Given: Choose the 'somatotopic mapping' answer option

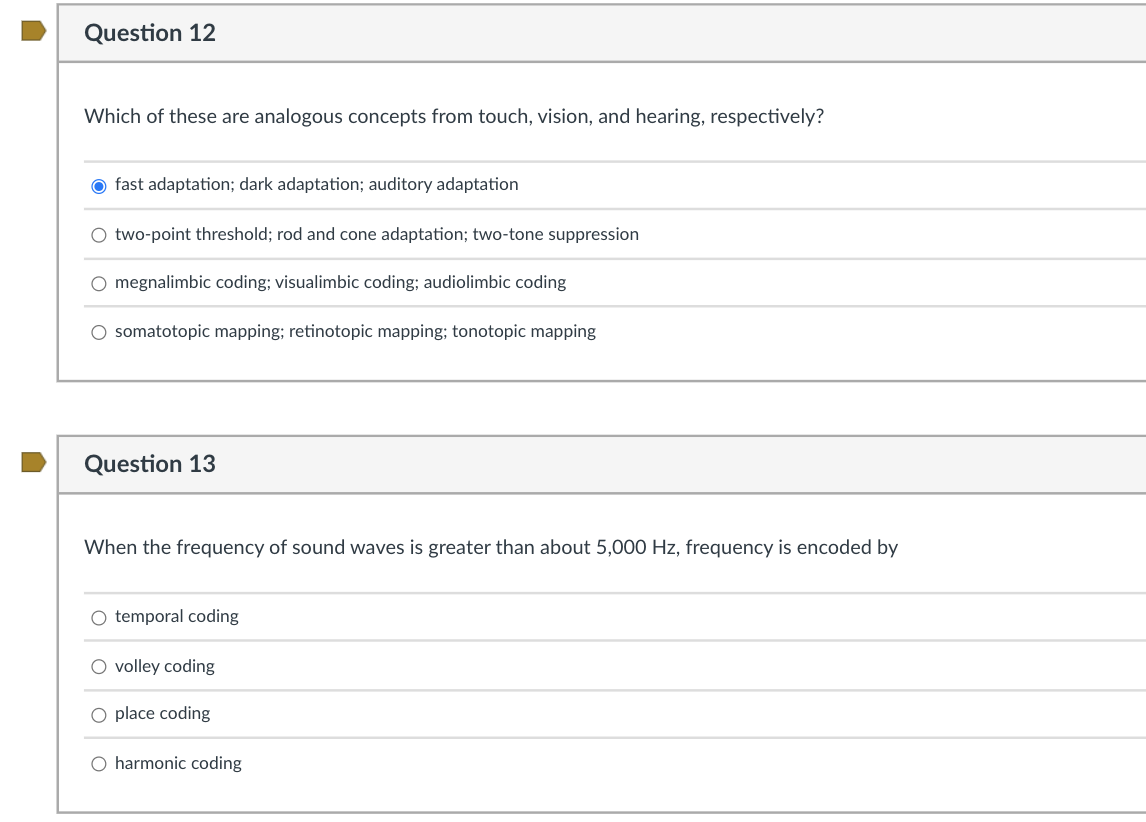Looking at the screenshot, I should tap(99, 331).
